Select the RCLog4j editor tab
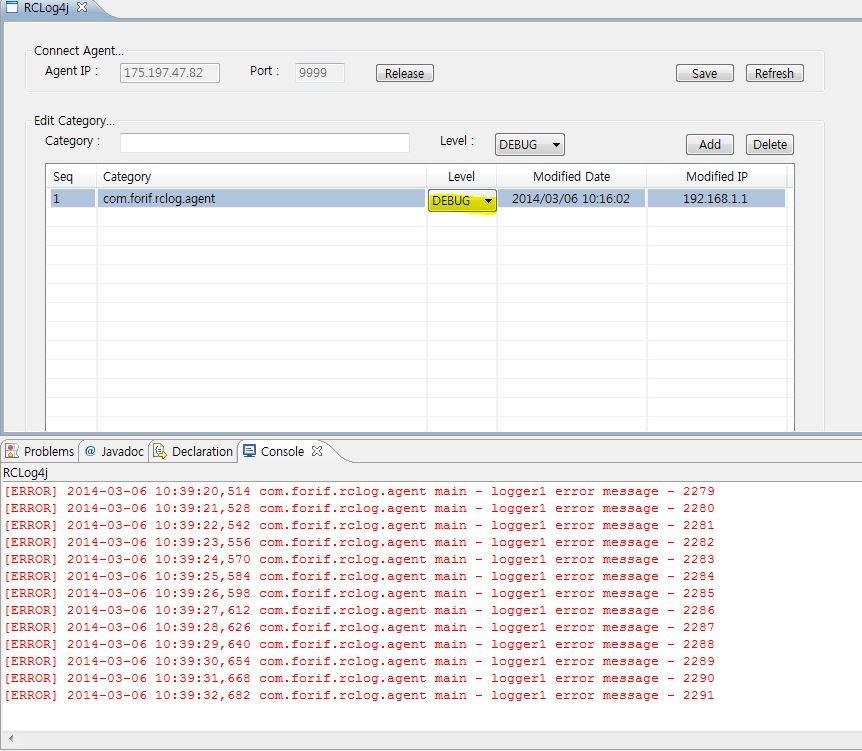Screen dimensions: 862x751 46,8
